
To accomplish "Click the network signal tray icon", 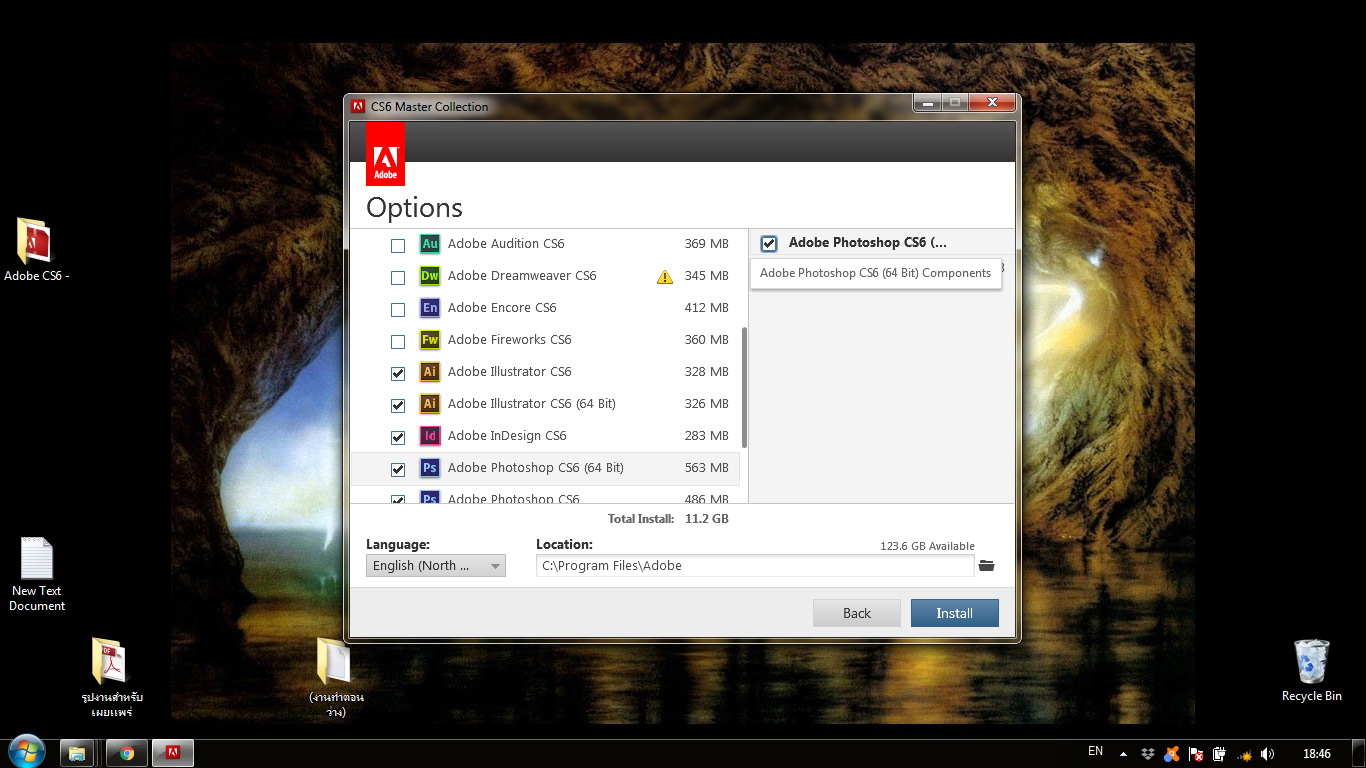I will pos(1244,754).
